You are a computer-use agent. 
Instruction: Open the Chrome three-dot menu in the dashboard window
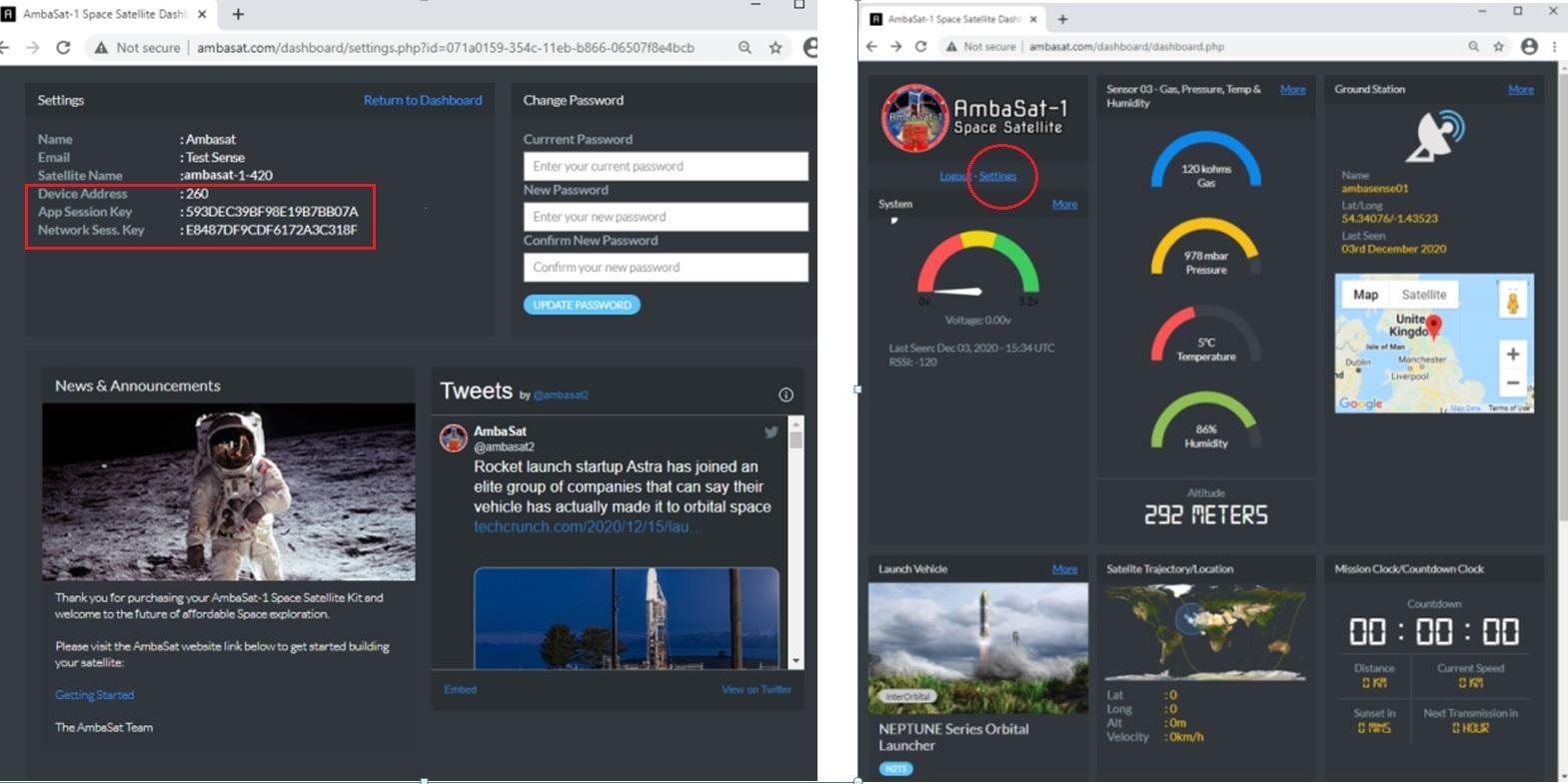(x=1554, y=46)
